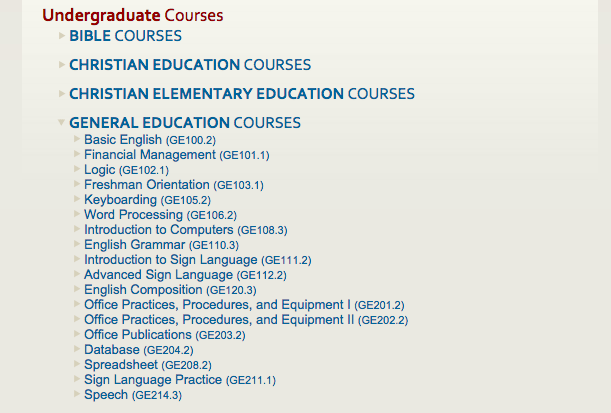
Task: Select Introduction to Computers course
Action: pyautogui.click(x=185, y=230)
